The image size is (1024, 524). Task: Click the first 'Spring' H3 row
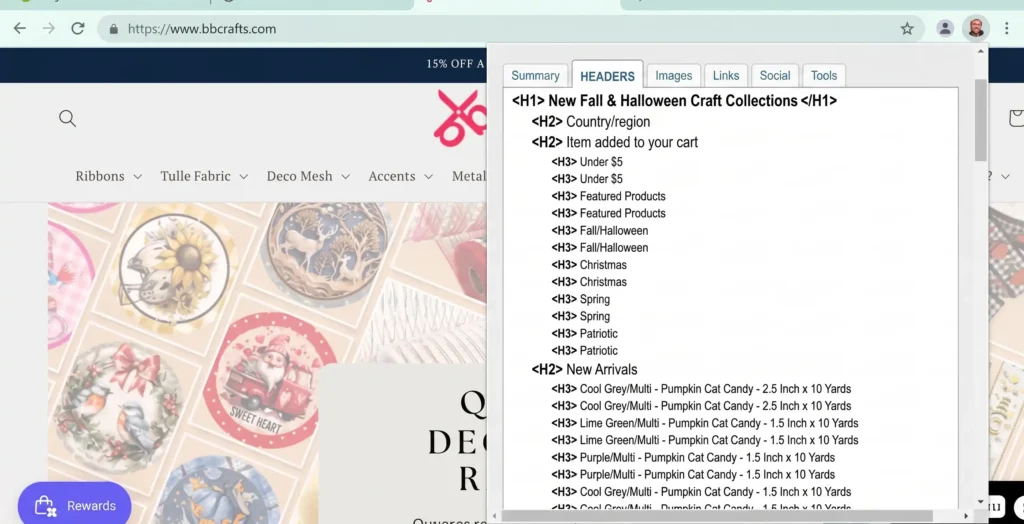tap(581, 299)
